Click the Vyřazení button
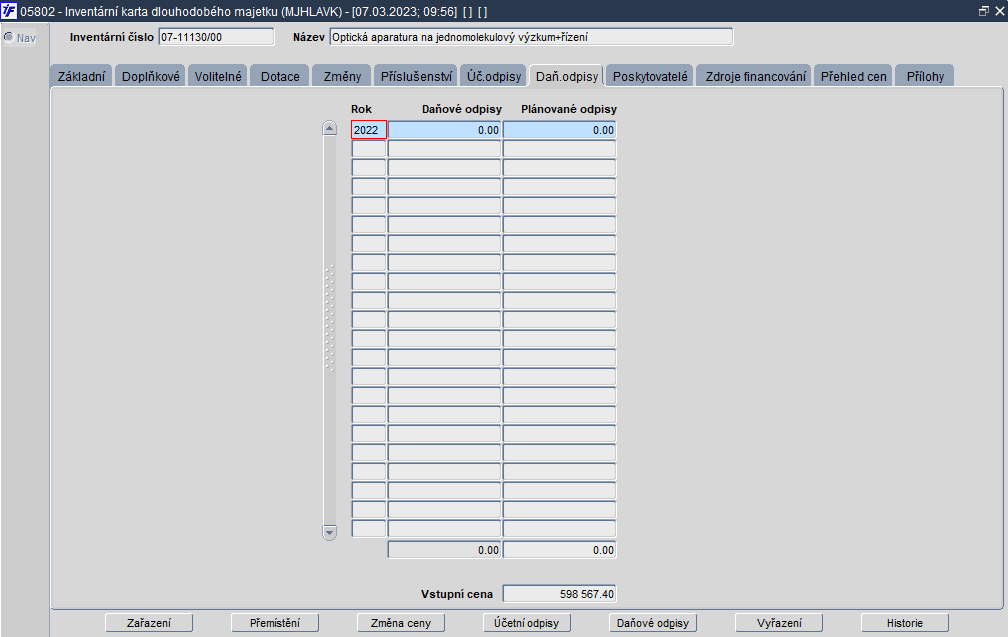The height and width of the screenshot is (637, 1008). 779,623
